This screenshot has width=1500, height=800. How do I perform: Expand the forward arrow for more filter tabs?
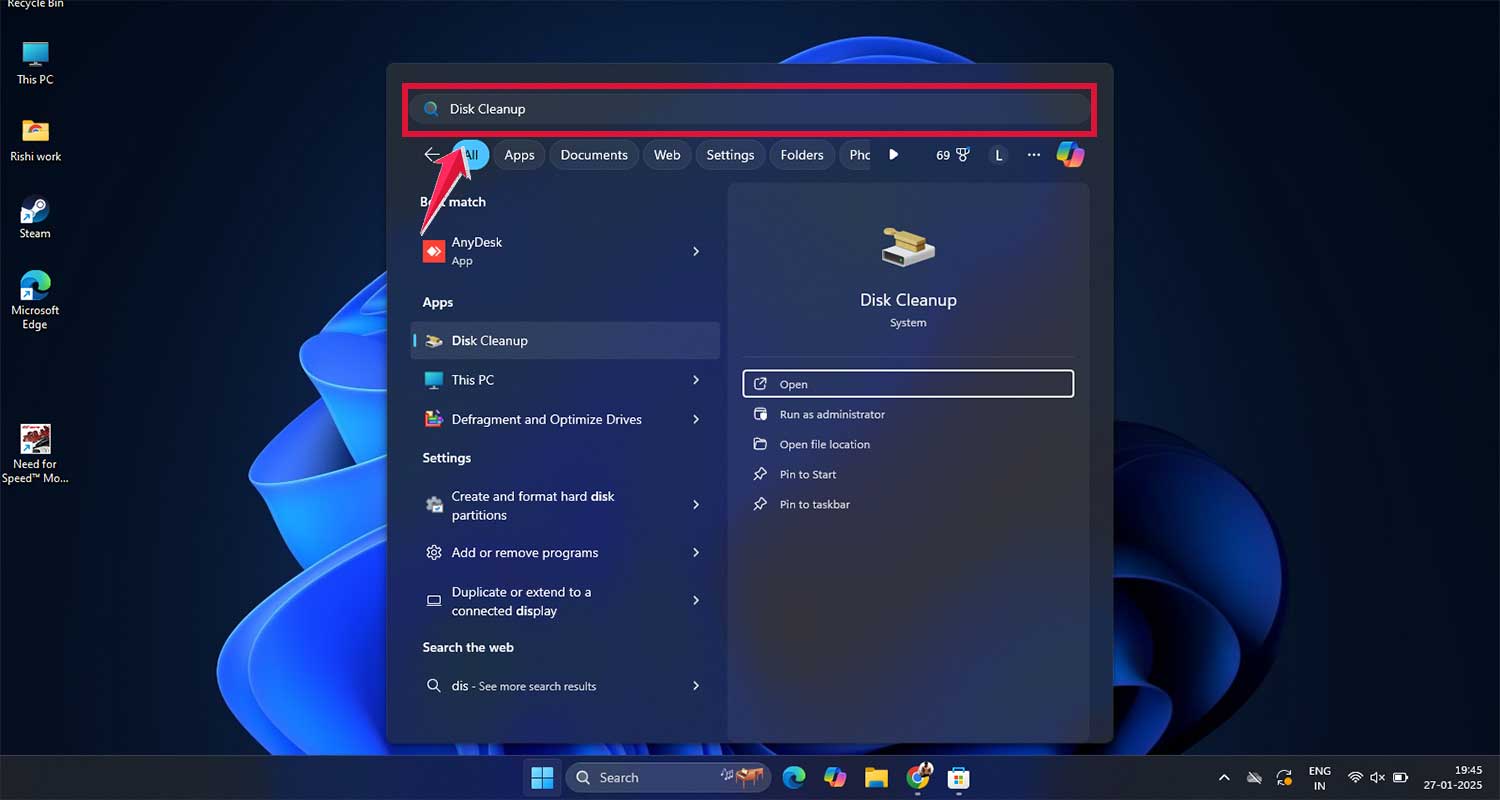pyautogui.click(x=893, y=154)
